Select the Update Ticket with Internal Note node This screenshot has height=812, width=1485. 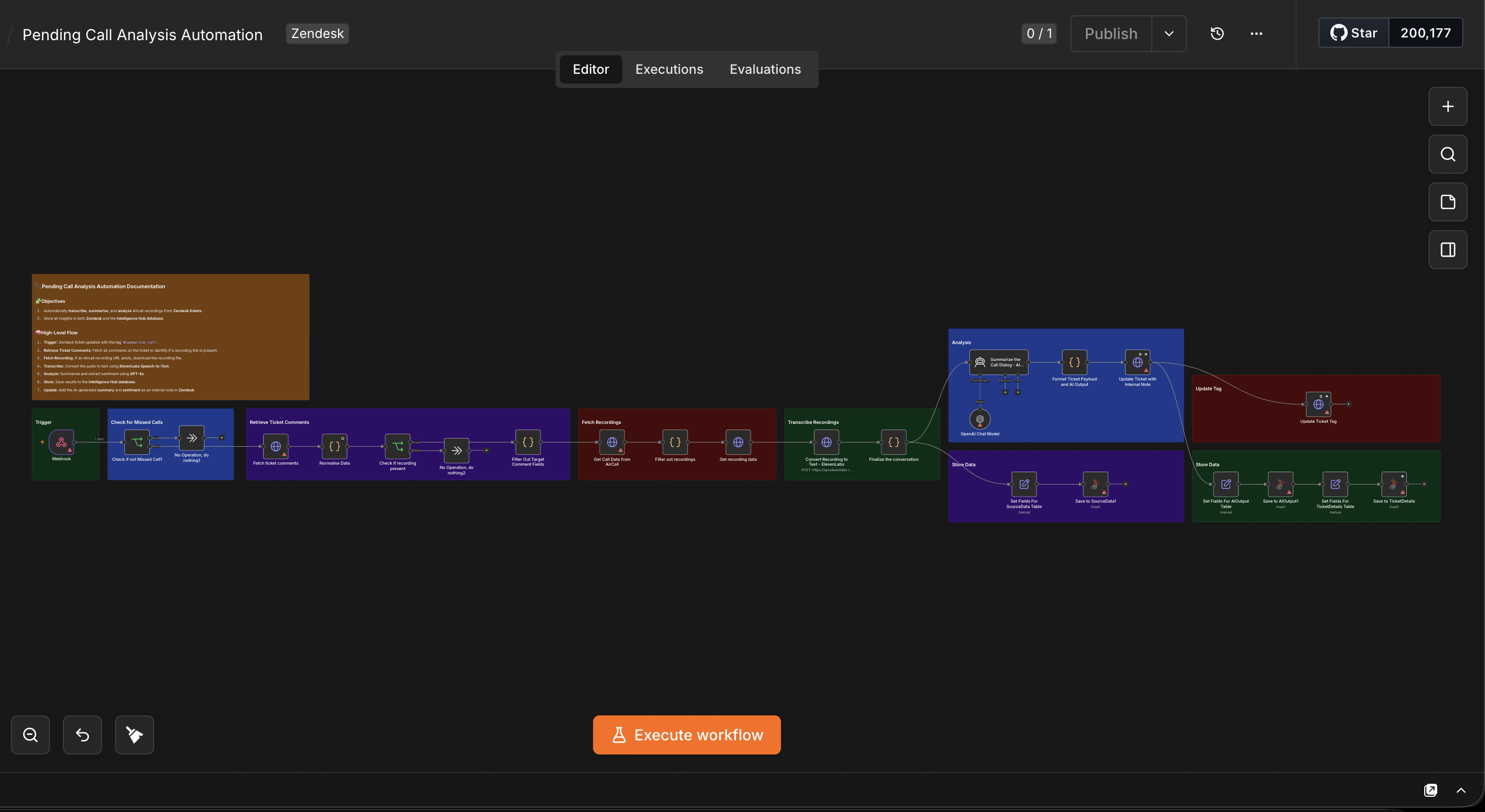coord(1138,362)
